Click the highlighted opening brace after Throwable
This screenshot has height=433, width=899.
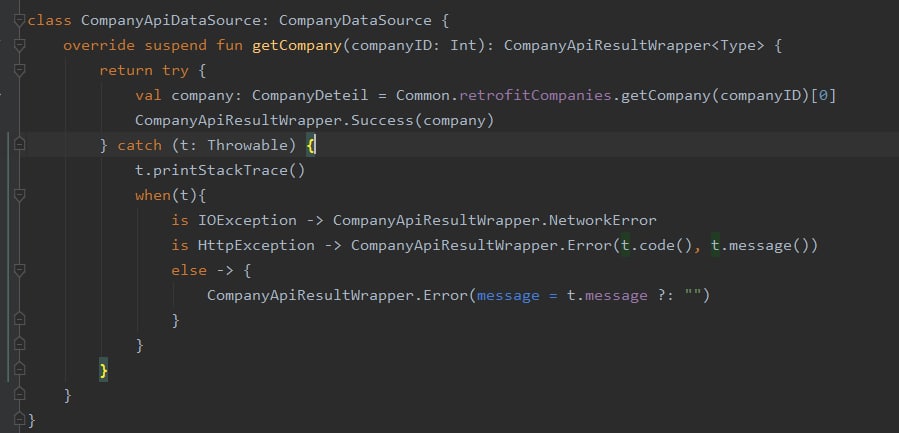click(311, 145)
